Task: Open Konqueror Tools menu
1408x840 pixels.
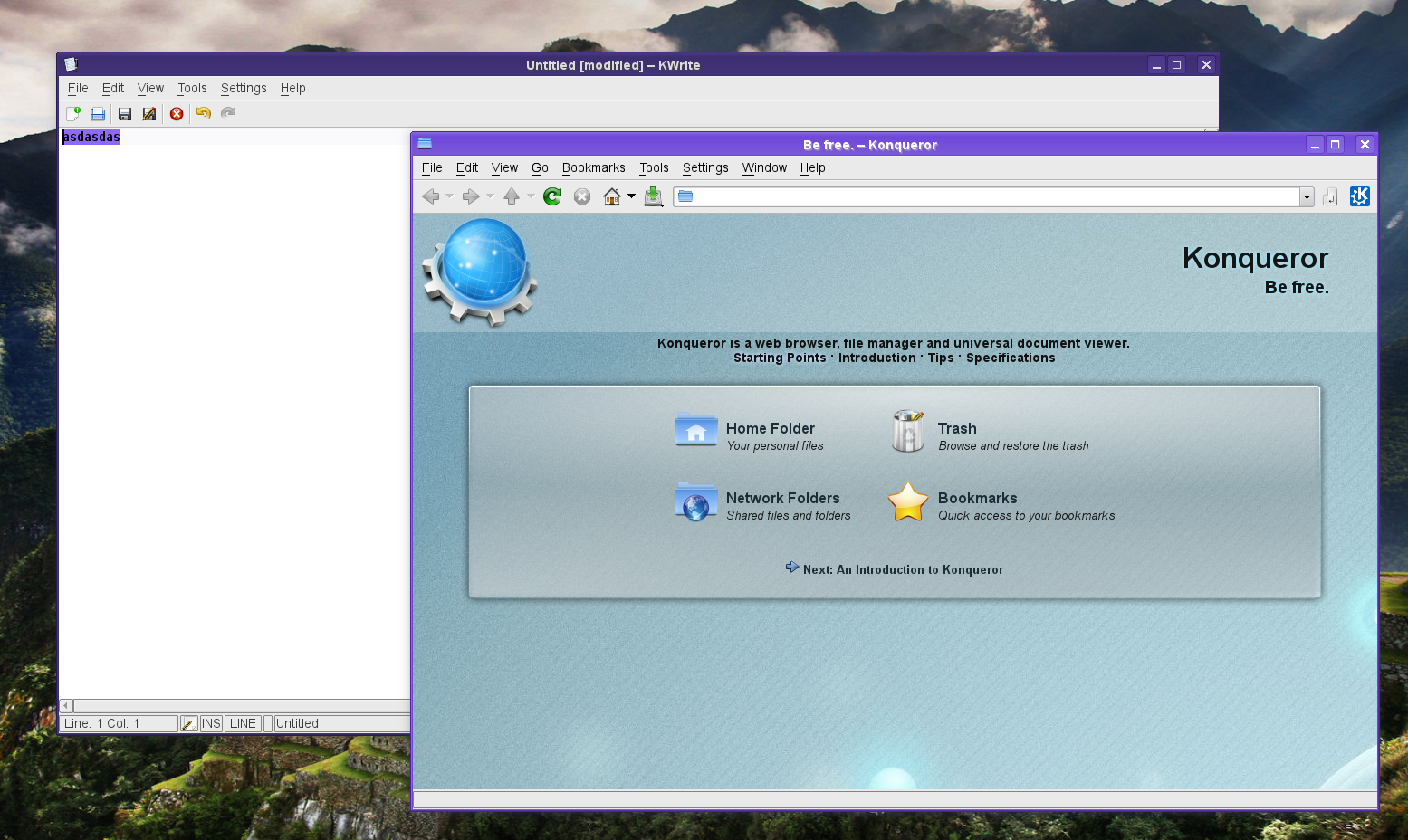Action: coord(654,167)
